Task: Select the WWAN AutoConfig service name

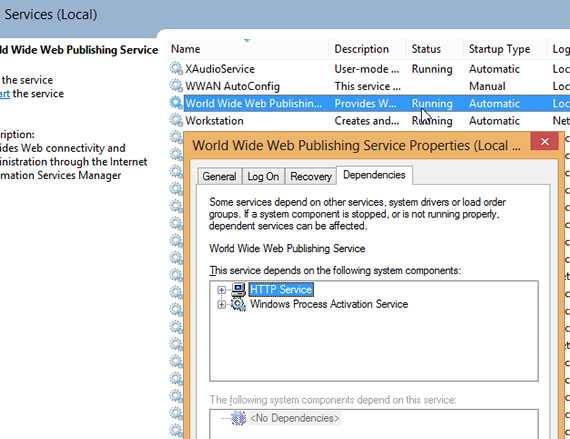Action: point(232,86)
